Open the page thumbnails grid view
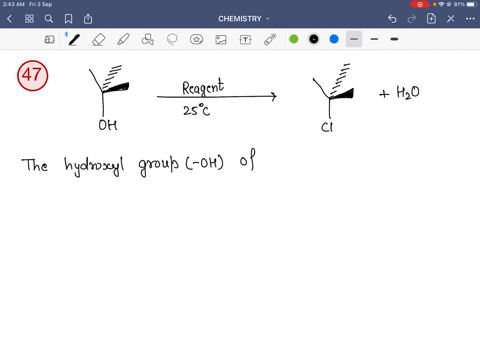Image resolution: width=480 pixels, height=360 pixels. tap(29, 19)
